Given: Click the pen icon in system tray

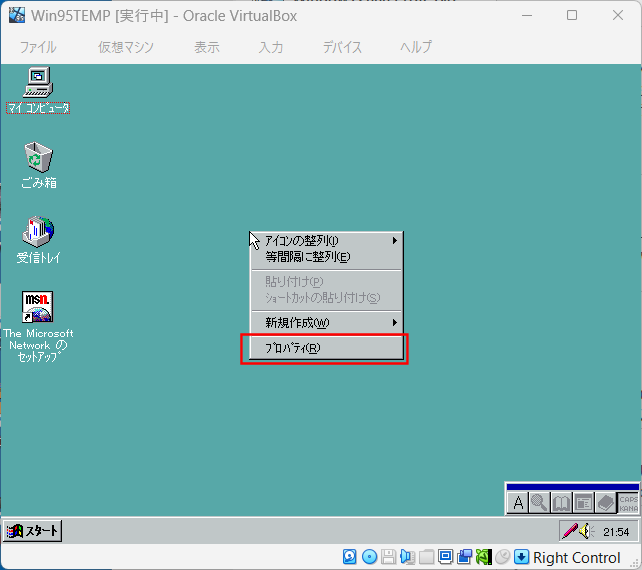Looking at the screenshot, I should click(x=569, y=531).
